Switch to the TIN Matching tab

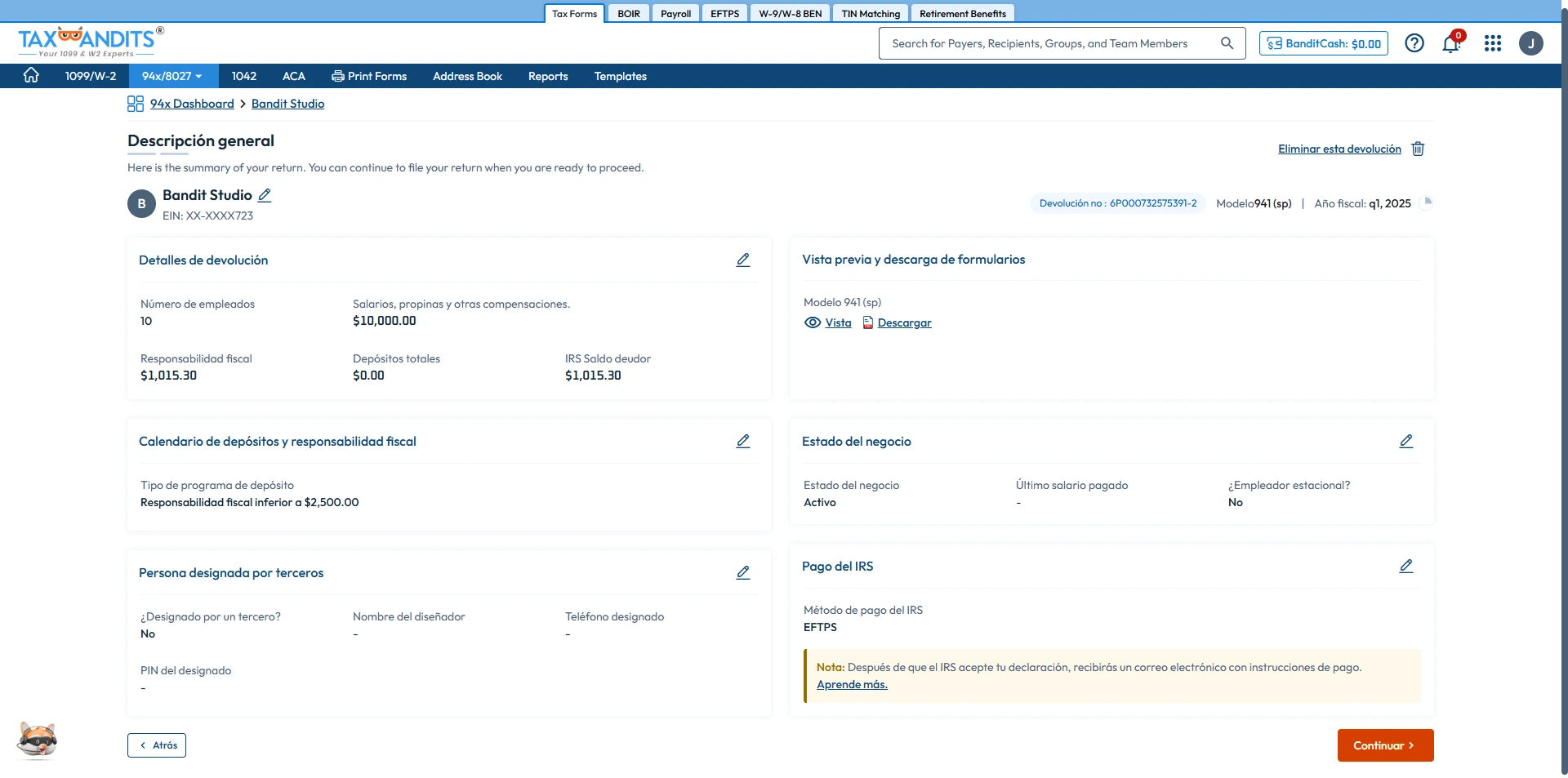pos(871,13)
